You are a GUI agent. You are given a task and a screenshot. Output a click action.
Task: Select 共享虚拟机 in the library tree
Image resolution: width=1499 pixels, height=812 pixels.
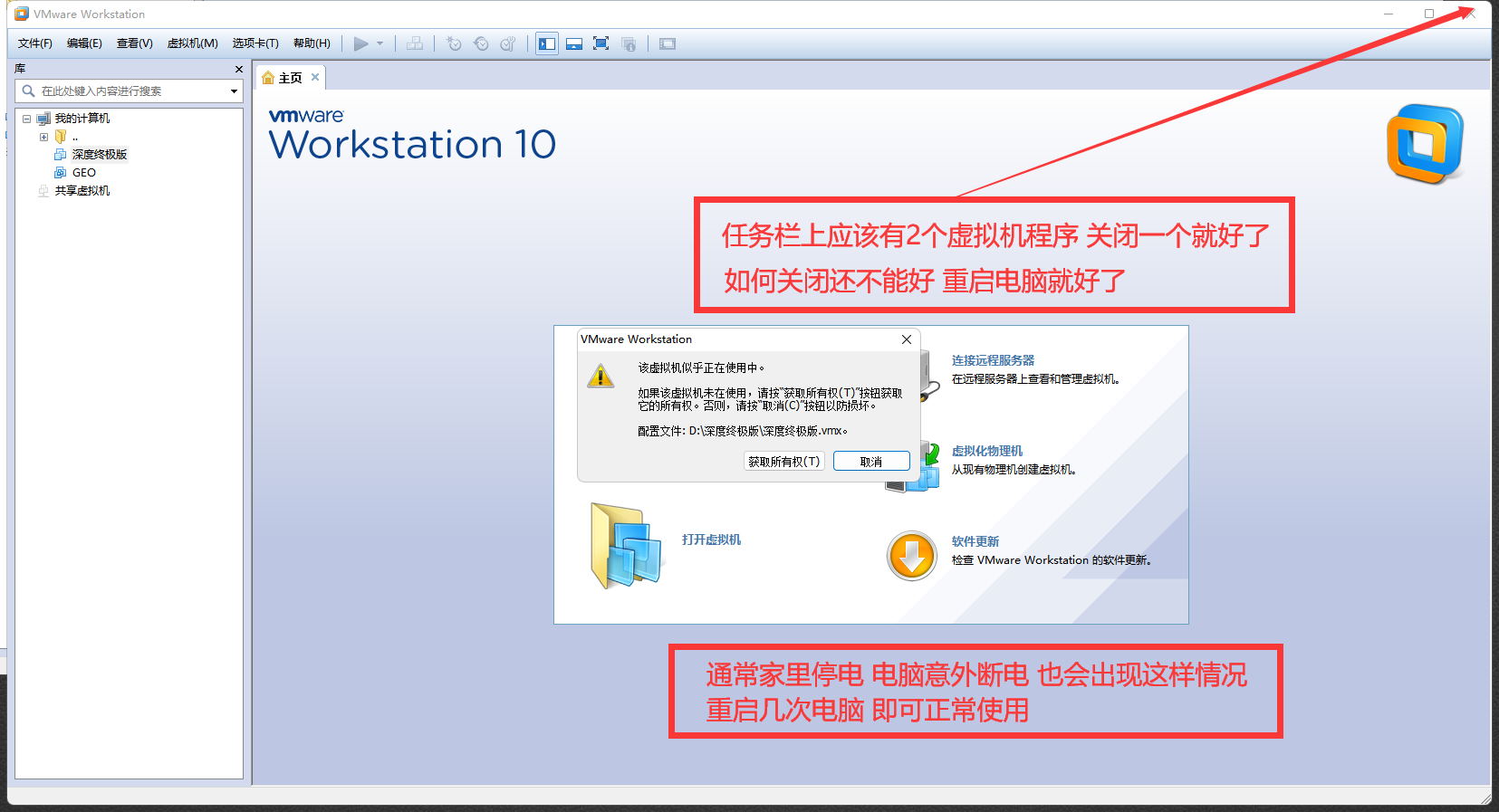82,191
